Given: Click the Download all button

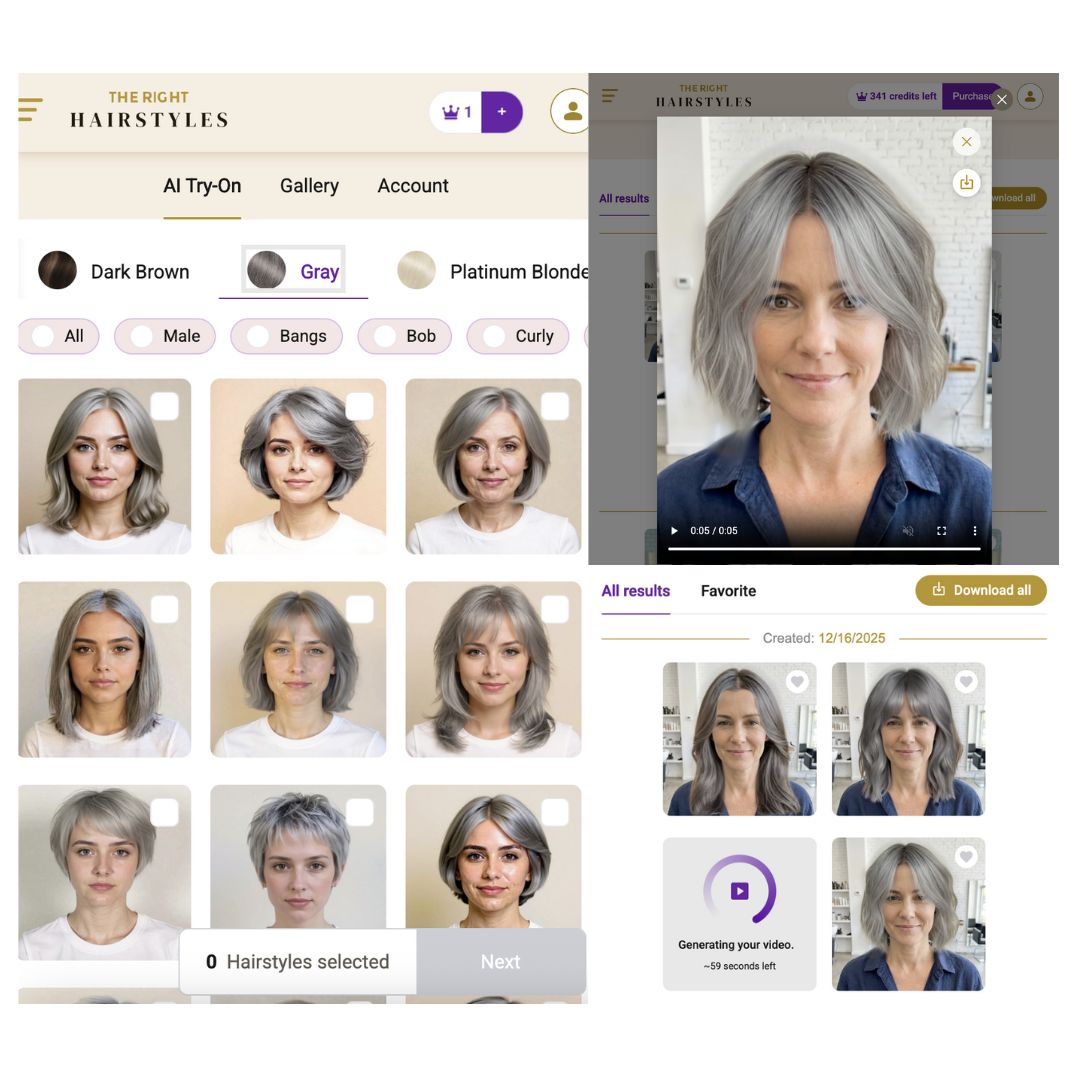Looking at the screenshot, I should point(981,590).
